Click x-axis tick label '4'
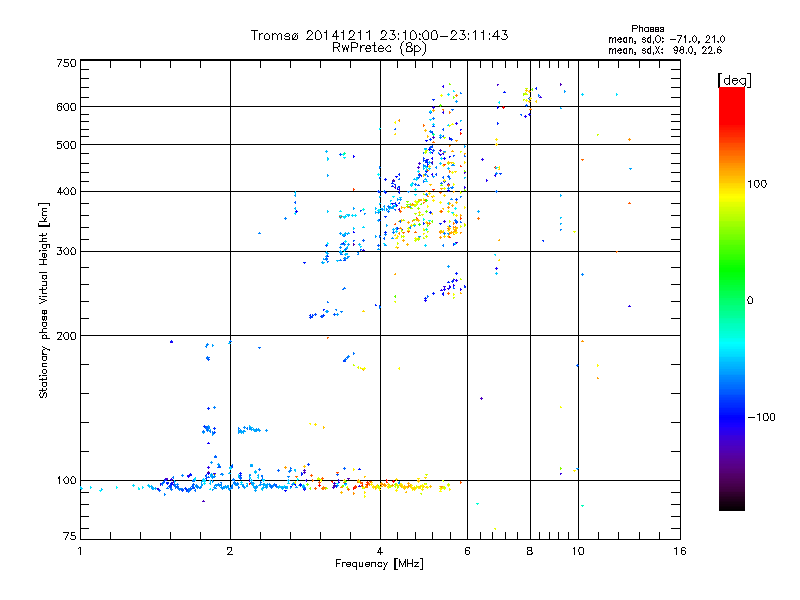800x600 pixels. (x=380, y=551)
